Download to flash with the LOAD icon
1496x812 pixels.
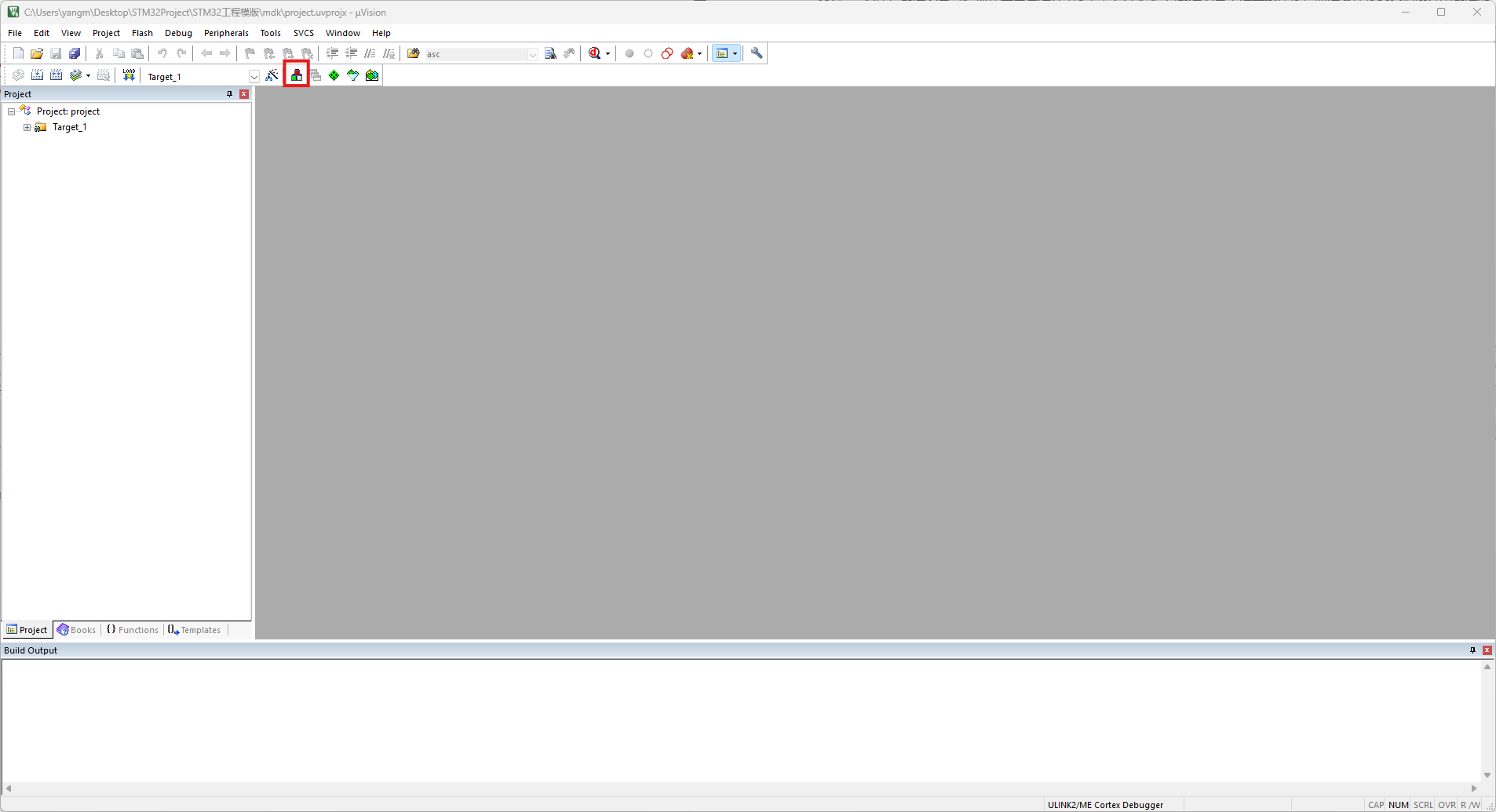click(129, 75)
